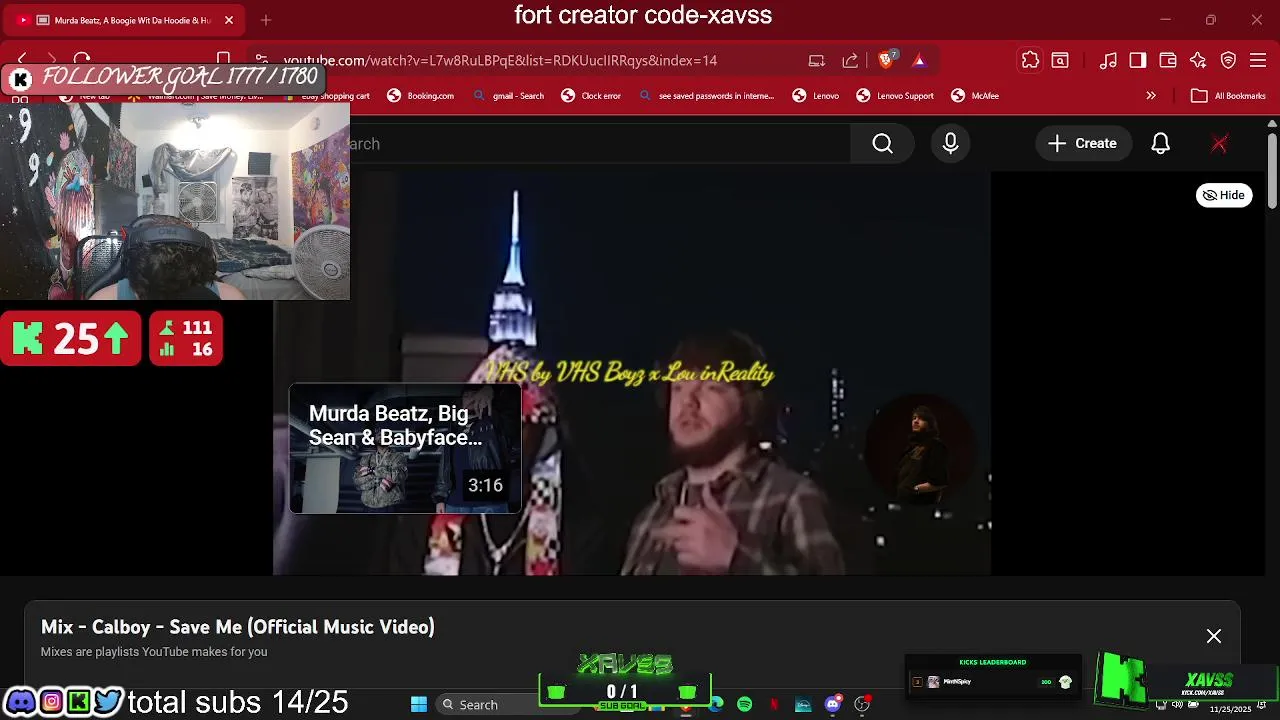
Task: Open a new tab with the plus button
Action: pyautogui.click(x=266, y=20)
